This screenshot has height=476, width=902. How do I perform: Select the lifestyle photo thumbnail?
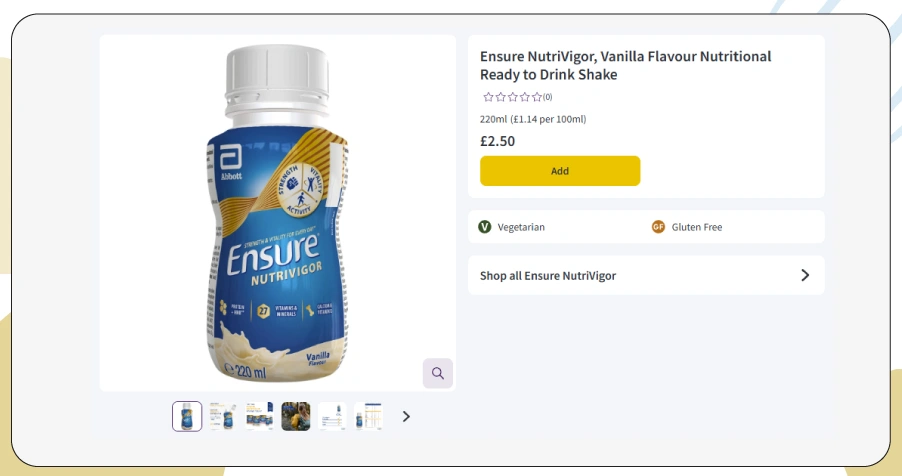pyautogui.click(x=296, y=416)
